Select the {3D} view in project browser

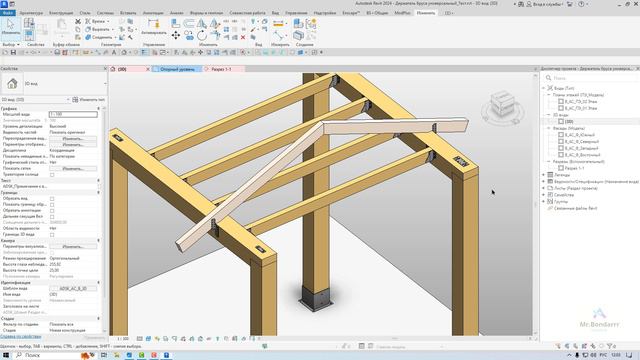coord(569,122)
